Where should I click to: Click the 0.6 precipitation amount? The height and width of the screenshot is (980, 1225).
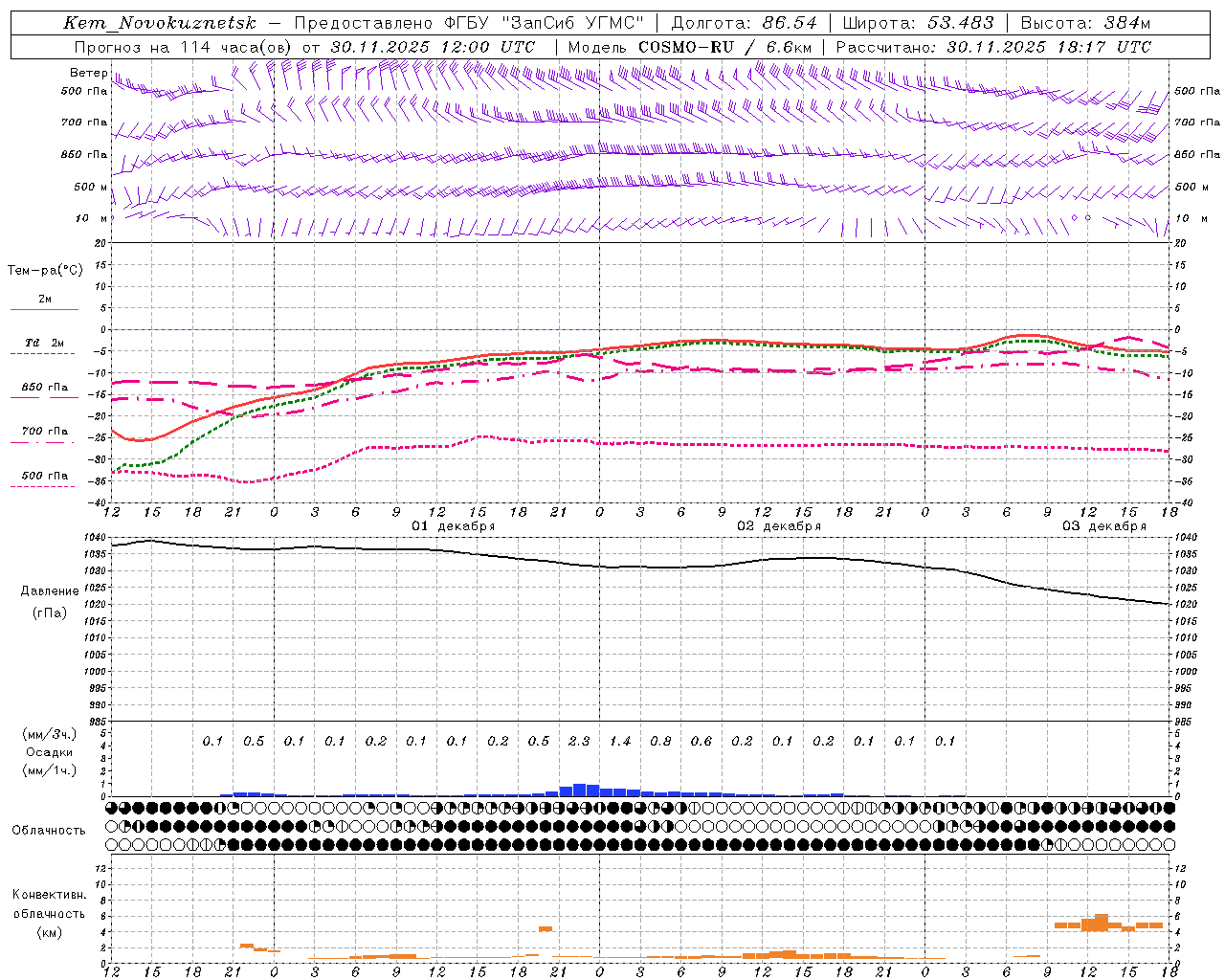[x=702, y=742]
